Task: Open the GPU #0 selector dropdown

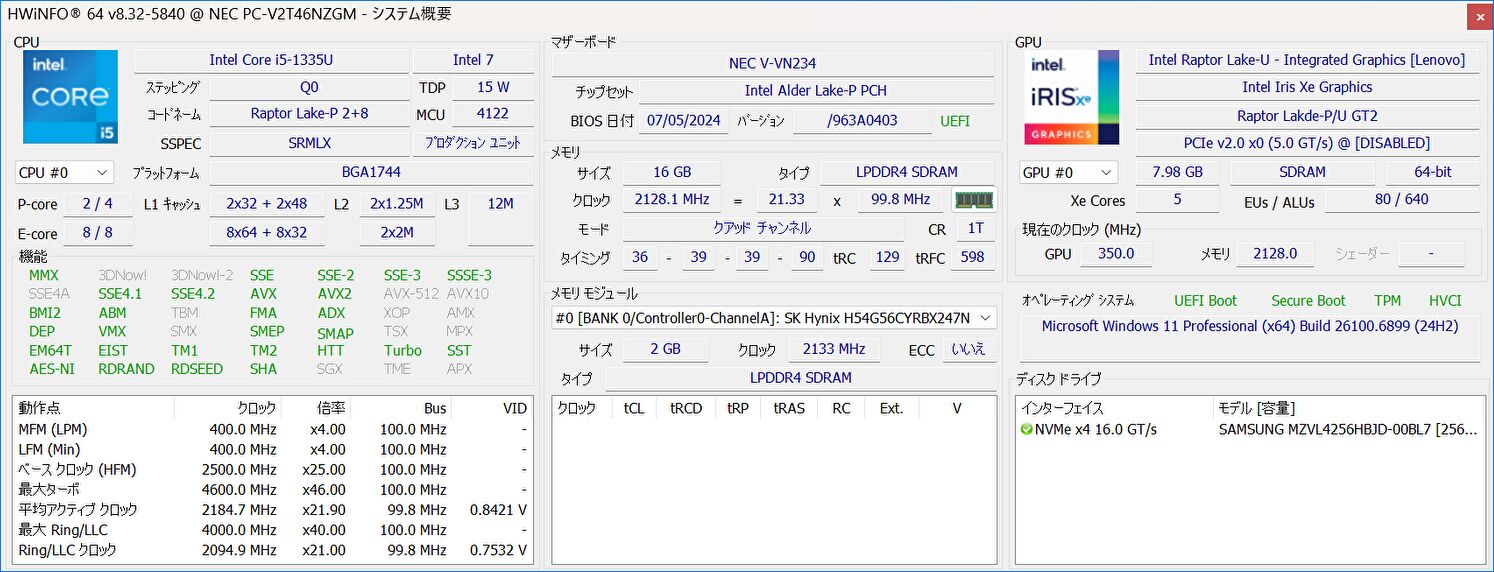Action: (1067, 173)
